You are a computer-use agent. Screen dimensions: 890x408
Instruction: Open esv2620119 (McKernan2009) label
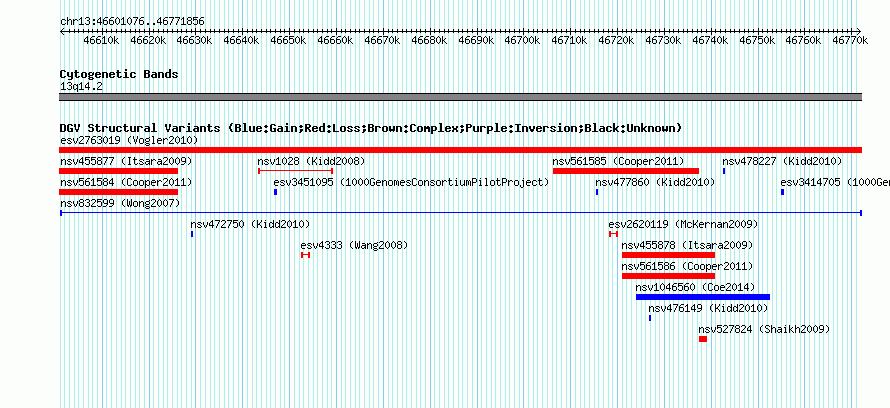tap(683, 224)
